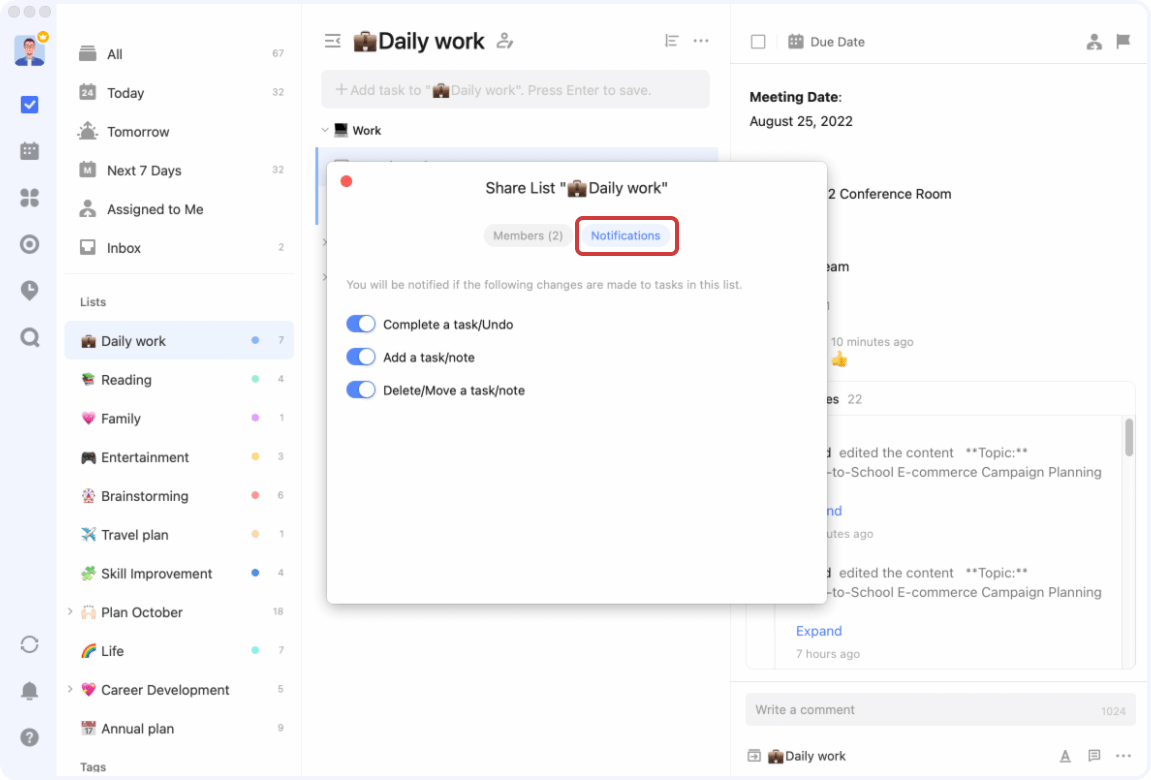1151x780 pixels.
Task: Click the Expand link in activities
Action: 818,631
